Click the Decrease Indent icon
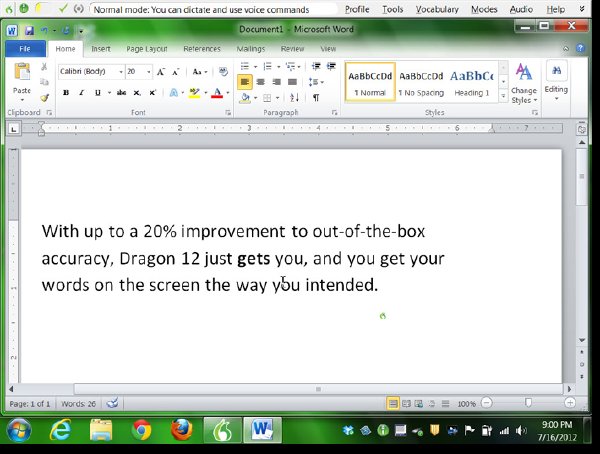600x454 pixels. 316,66
